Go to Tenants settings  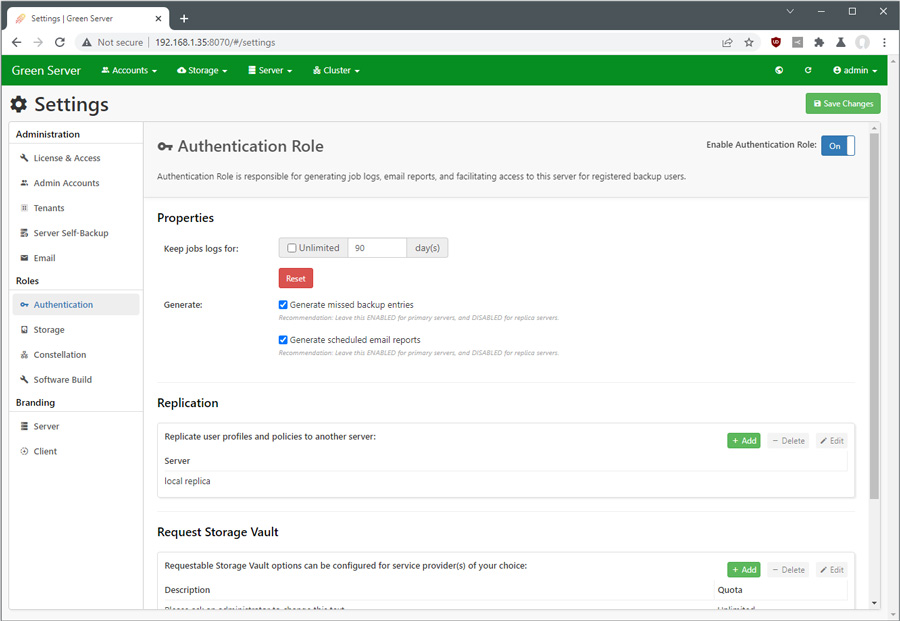[x=76, y=208]
